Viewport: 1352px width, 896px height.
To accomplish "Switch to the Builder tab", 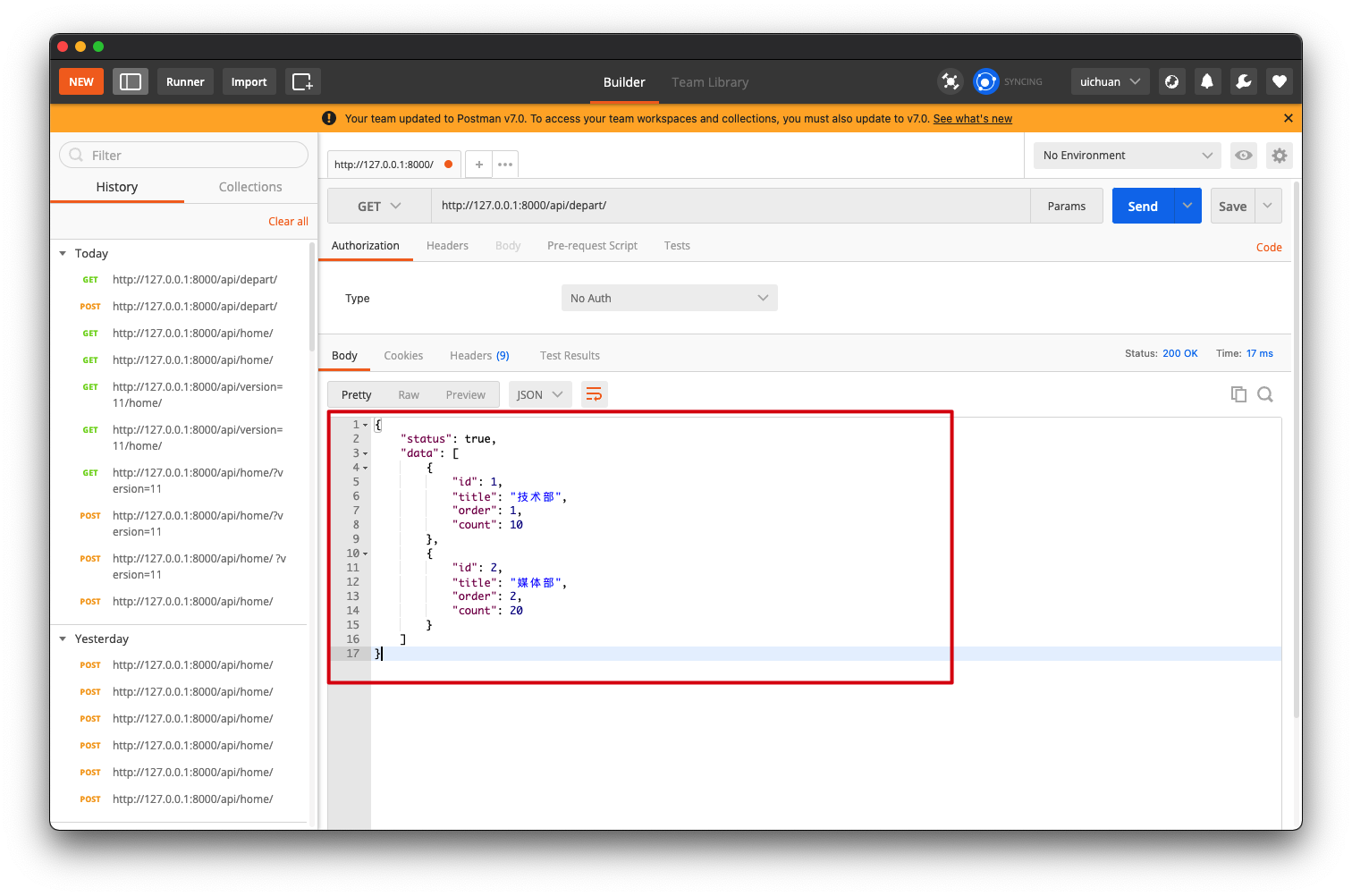I will pos(624,82).
